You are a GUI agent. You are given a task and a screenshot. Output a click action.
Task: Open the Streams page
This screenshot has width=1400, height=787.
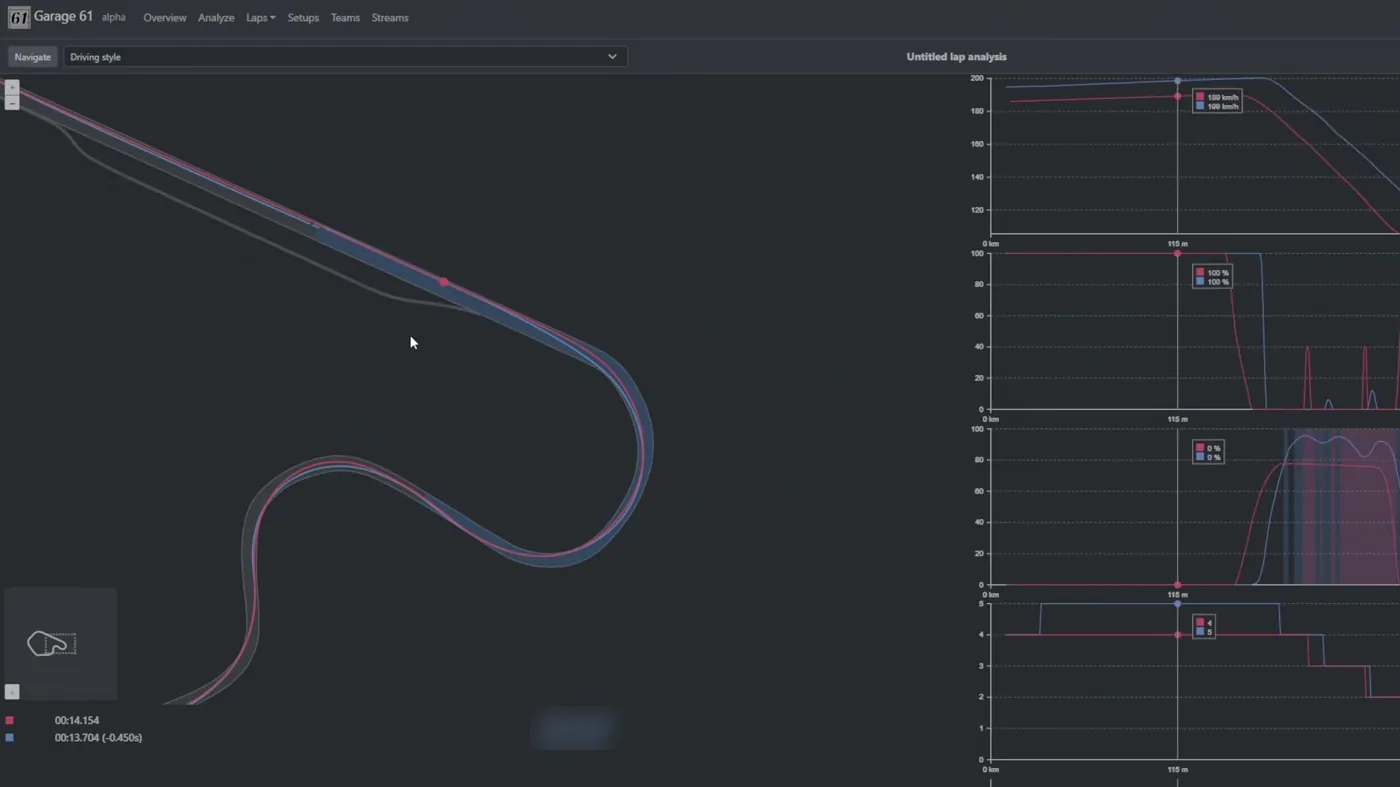390,18
